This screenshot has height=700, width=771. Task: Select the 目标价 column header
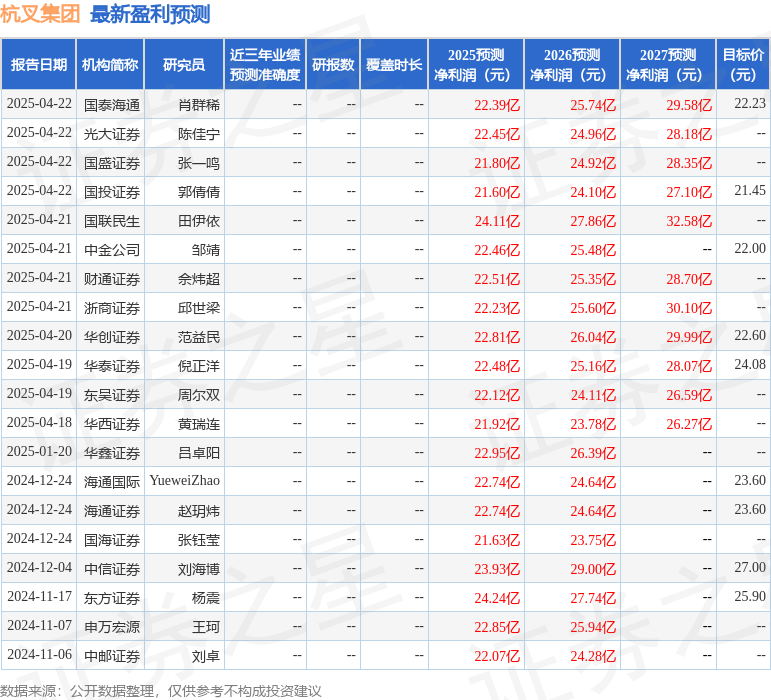(x=743, y=64)
